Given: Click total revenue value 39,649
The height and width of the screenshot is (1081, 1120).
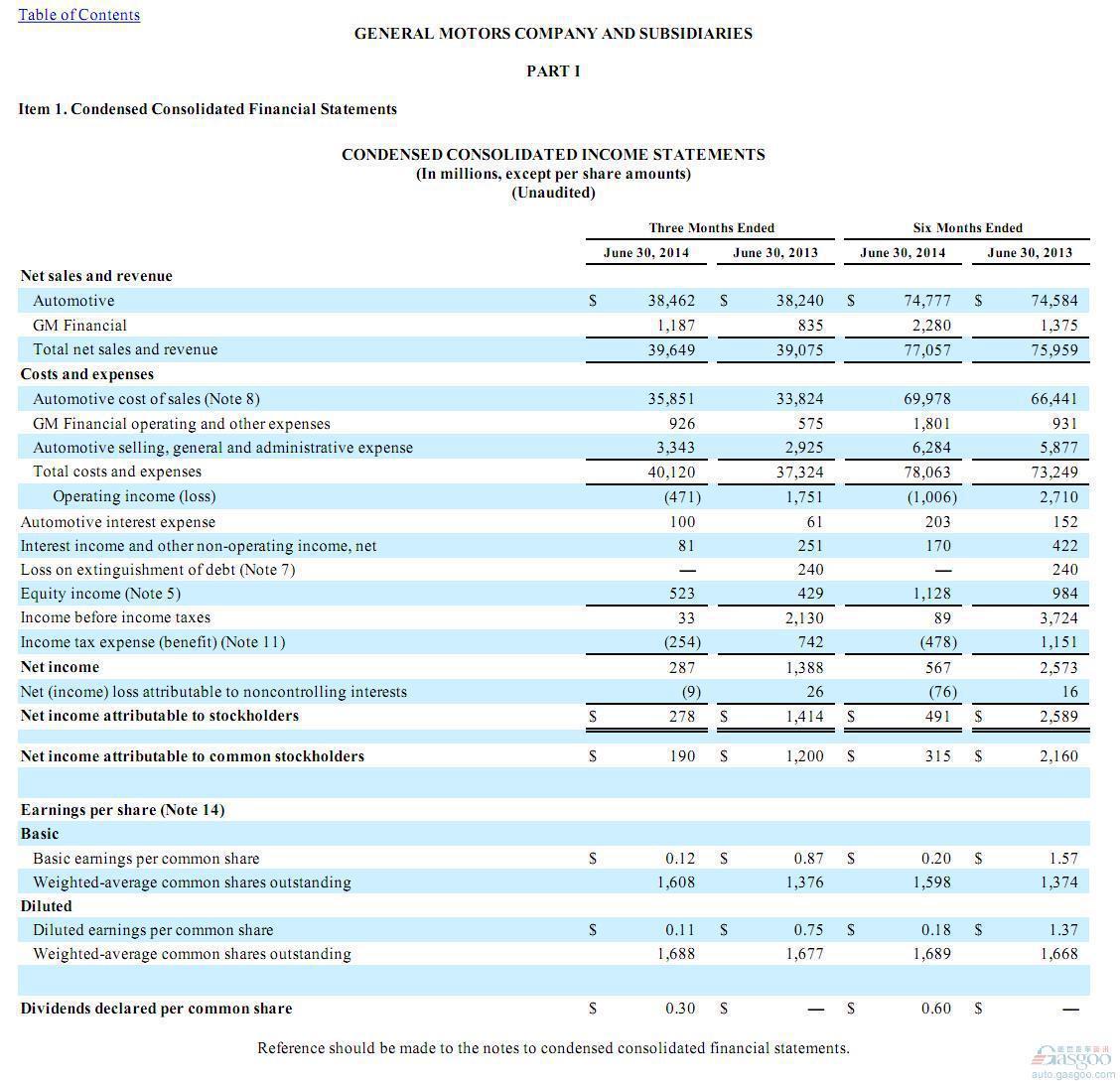Looking at the screenshot, I should click(x=671, y=350).
